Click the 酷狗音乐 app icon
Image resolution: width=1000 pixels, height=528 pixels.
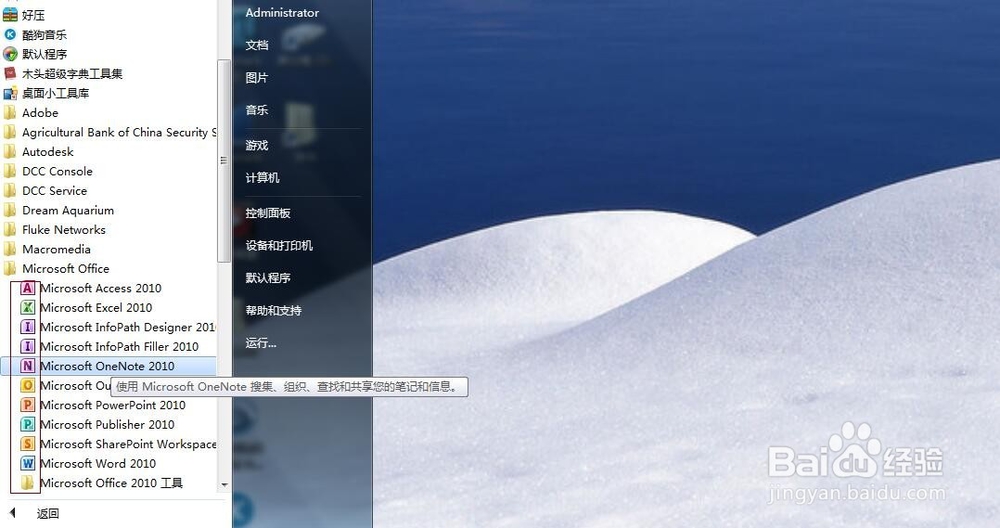(10, 34)
